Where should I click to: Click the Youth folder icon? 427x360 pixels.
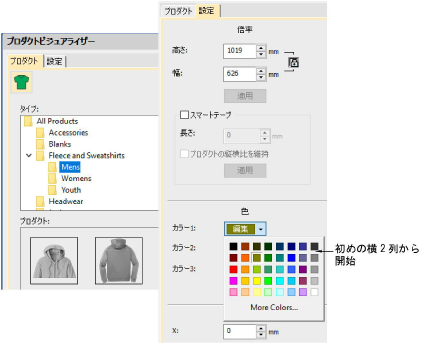52,190
